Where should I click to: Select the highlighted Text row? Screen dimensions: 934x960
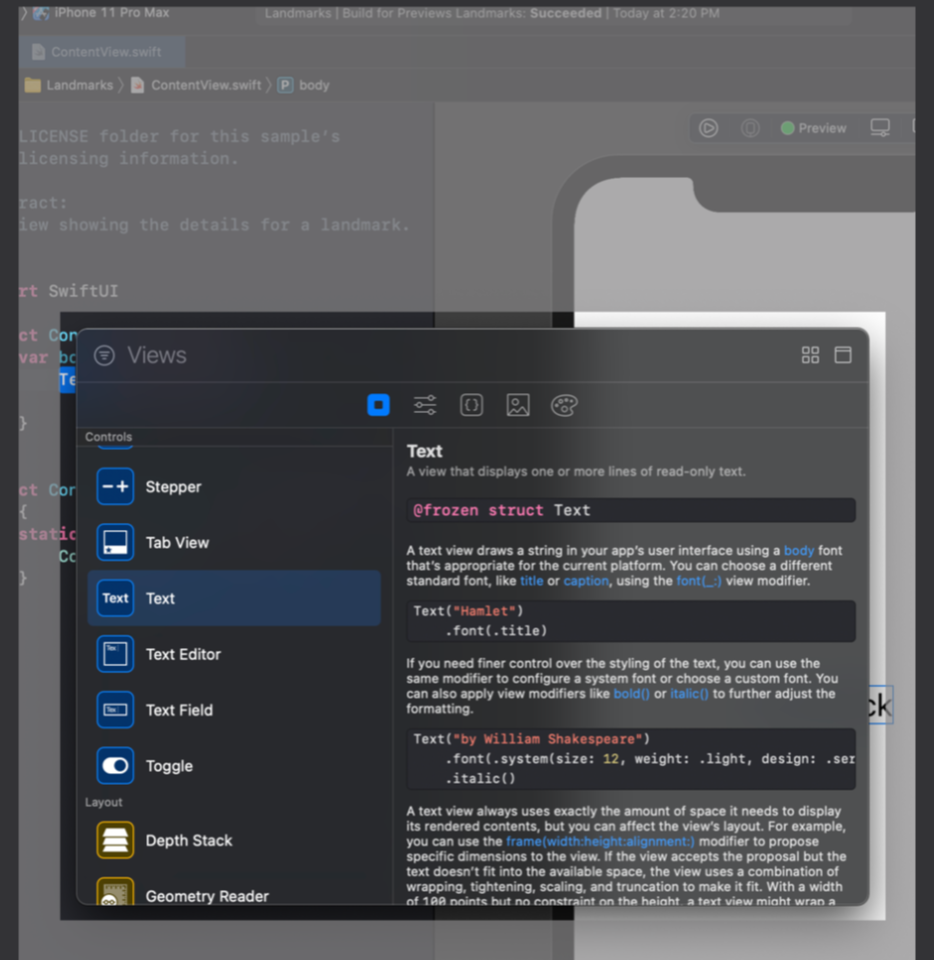pyautogui.click(x=234, y=598)
